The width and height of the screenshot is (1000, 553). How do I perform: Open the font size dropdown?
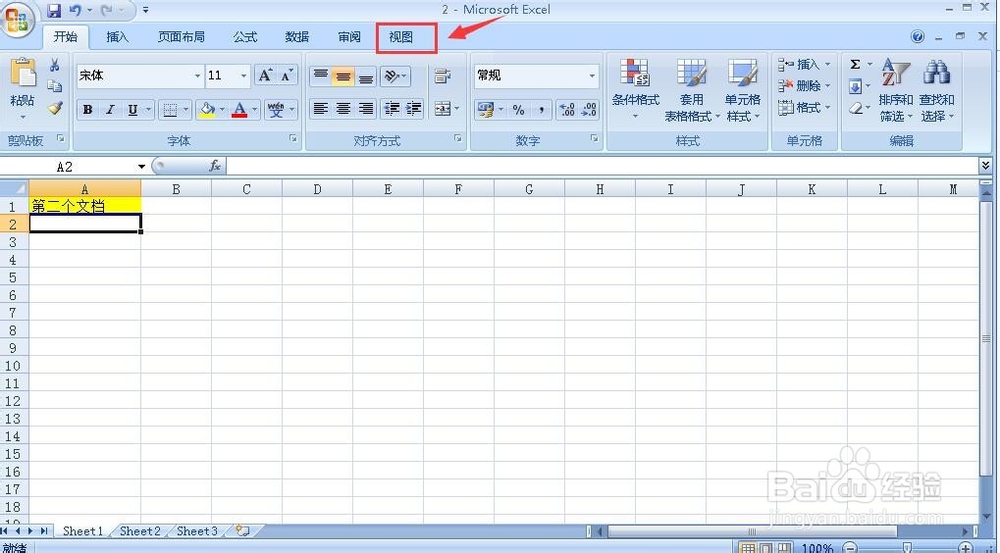tap(244, 76)
